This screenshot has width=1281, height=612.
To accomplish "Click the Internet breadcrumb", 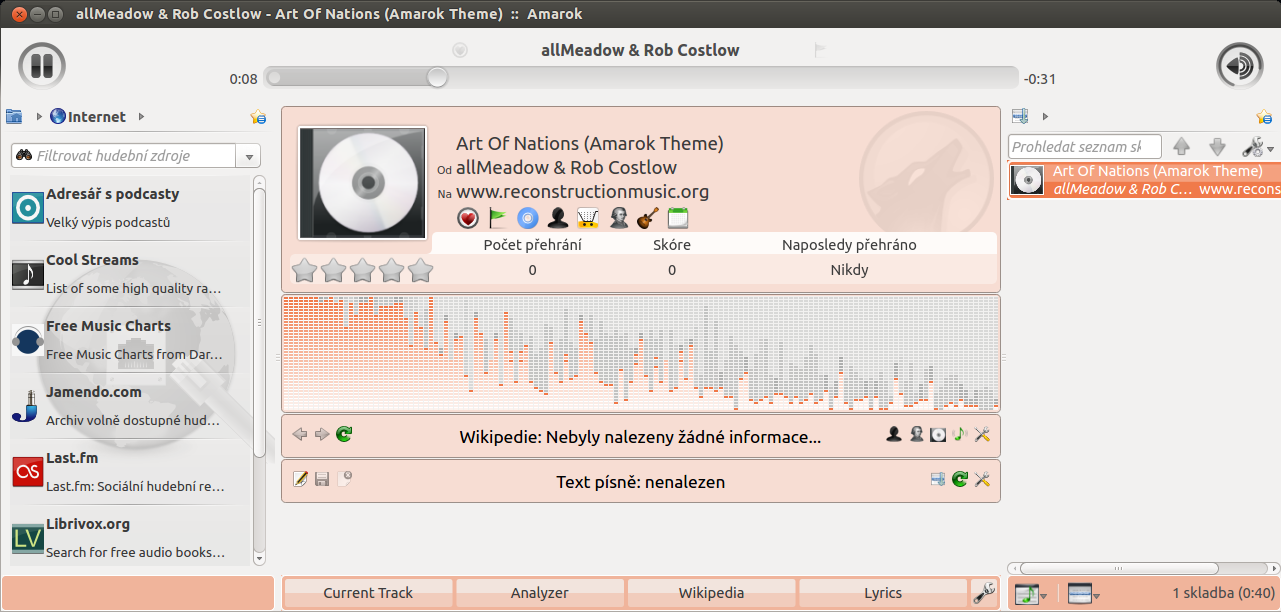I will 88,117.
